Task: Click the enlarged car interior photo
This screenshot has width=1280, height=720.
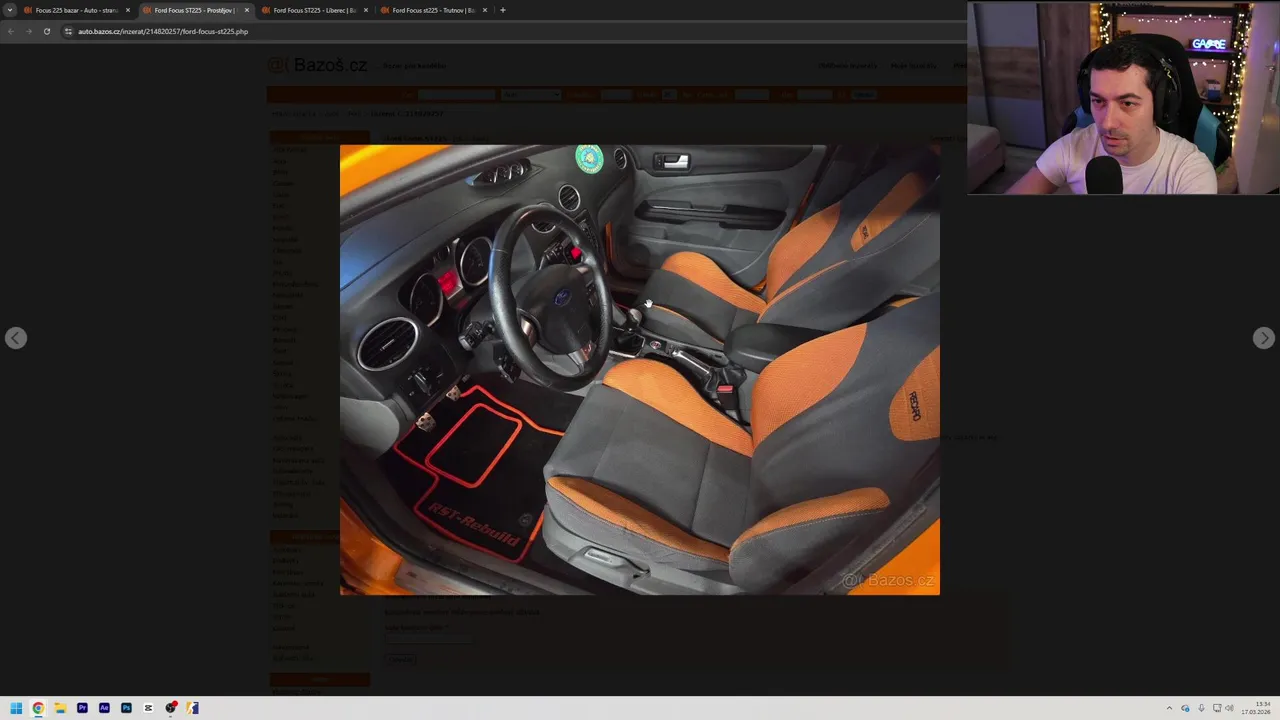Action: [x=640, y=370]
